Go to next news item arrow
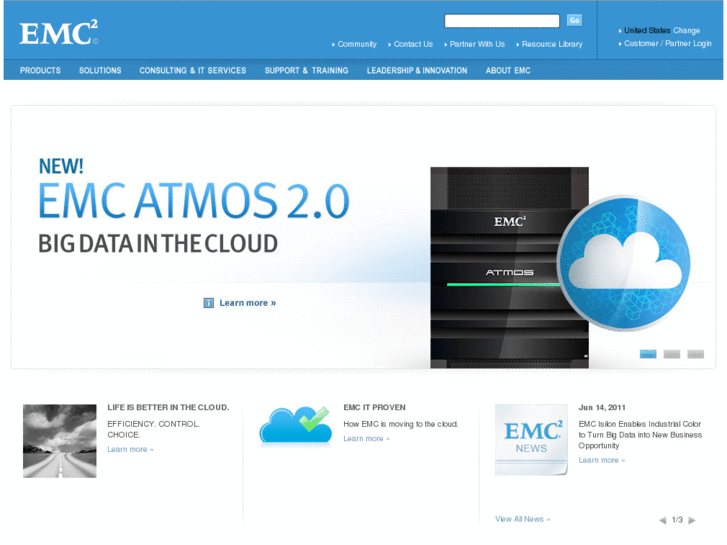The image size is (727, 545). pyautogui.click(x=692, y=520)
